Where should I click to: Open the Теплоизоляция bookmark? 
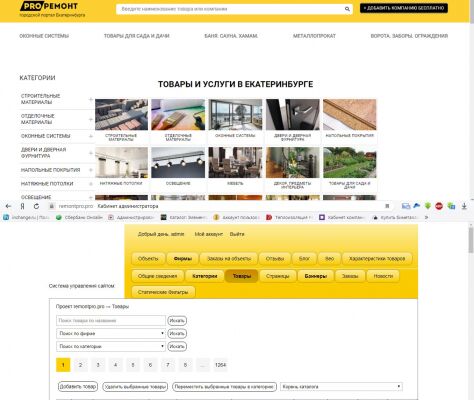289,217
